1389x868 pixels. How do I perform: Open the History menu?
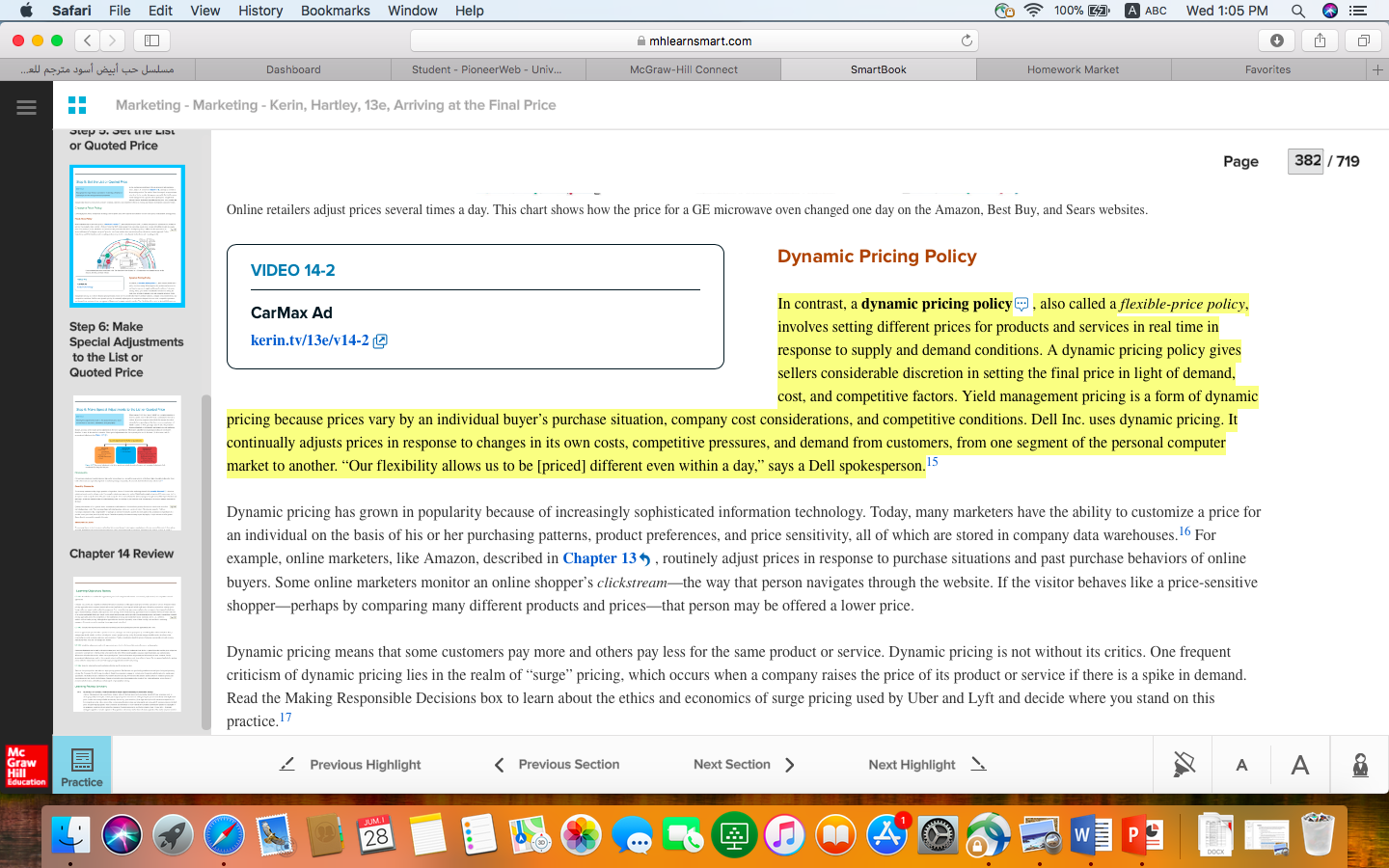[260, 11]
